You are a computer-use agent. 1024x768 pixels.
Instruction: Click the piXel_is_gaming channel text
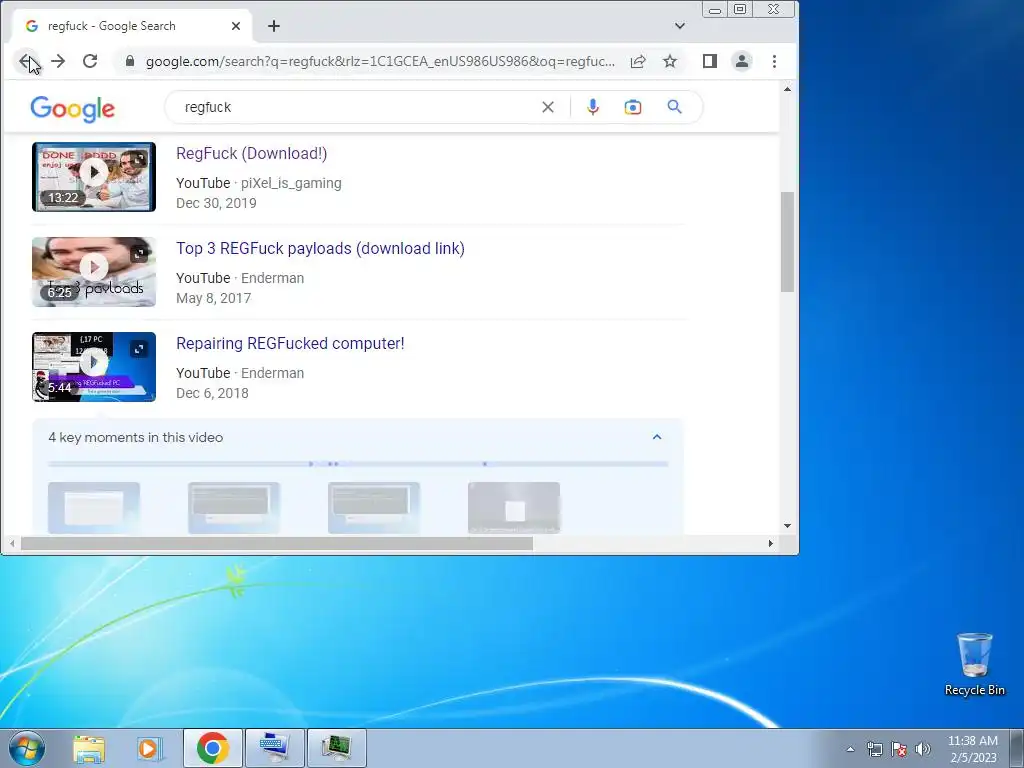coord(291,184)
